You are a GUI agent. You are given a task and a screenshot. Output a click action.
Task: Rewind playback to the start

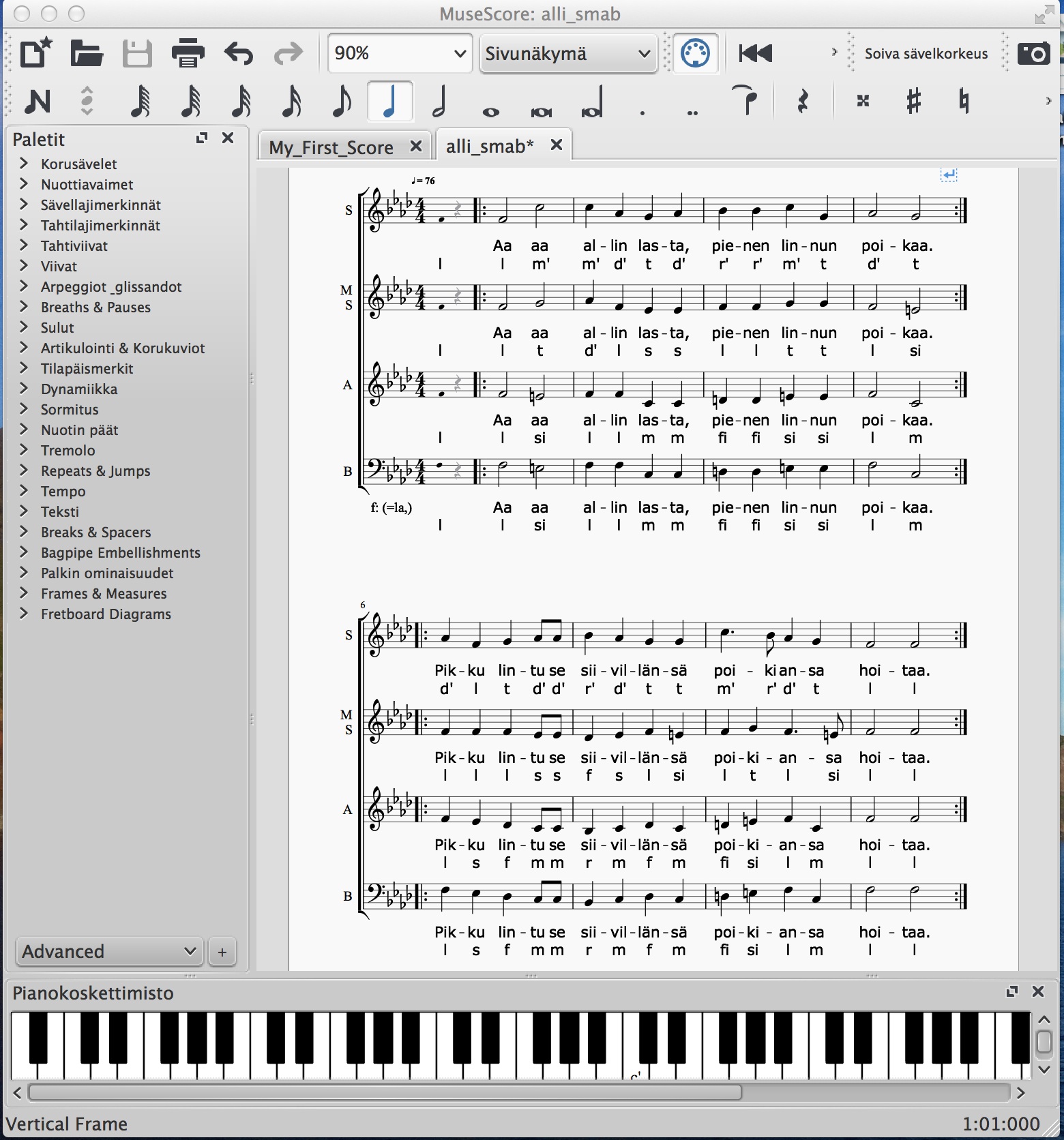pyautogui.click(x=755, y=53)
